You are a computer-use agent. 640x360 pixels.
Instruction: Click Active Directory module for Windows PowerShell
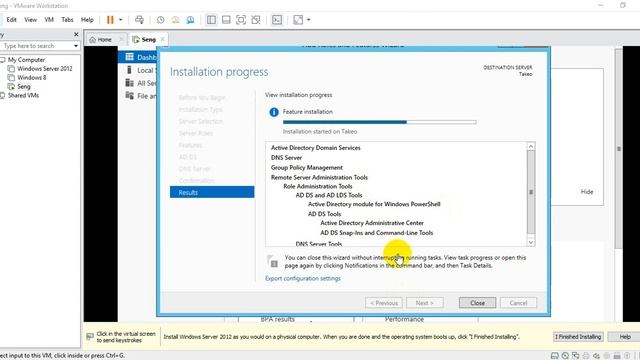point(374,204)
